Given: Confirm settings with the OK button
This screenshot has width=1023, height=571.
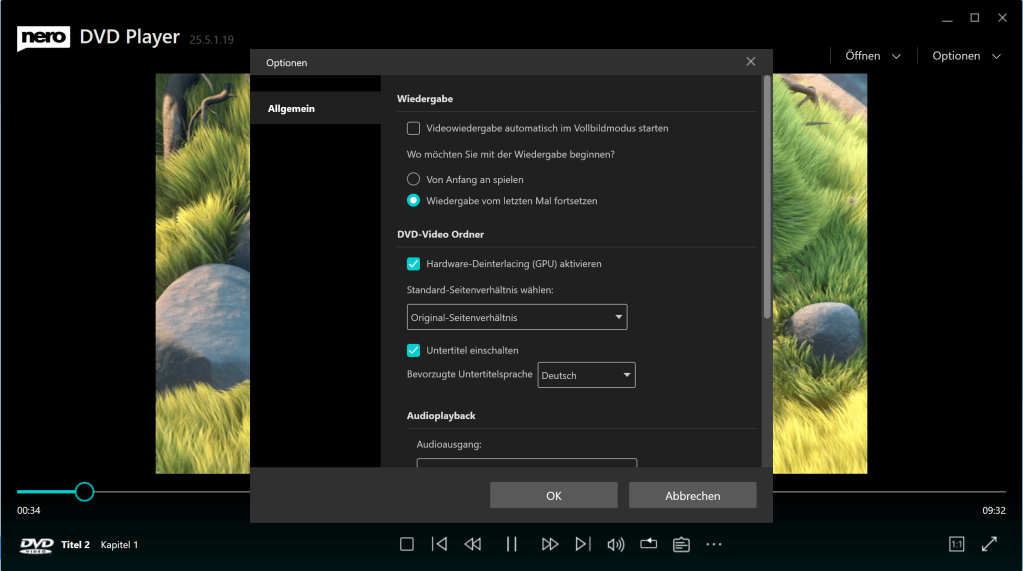Looking at the screenshot, I should (553, 495).
